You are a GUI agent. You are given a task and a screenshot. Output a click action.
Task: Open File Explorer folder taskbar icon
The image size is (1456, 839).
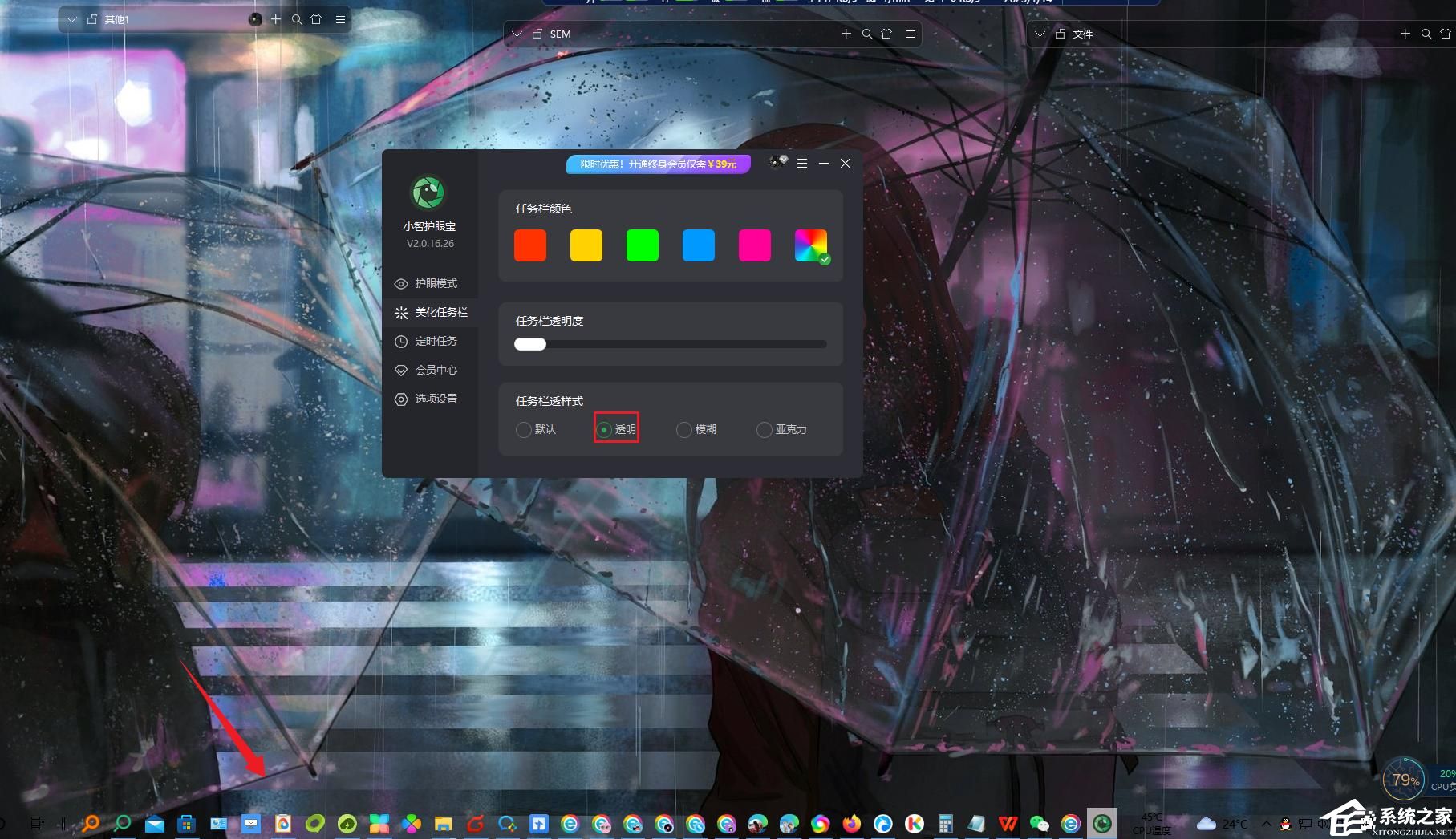(443, 824)
